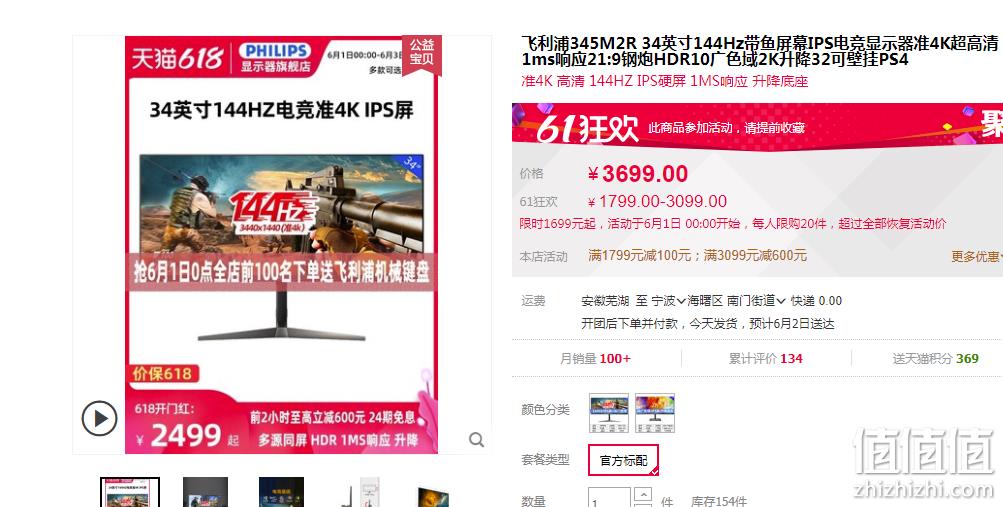
Task: Click the 61狂欢 promotion banner
Action: 757,127
